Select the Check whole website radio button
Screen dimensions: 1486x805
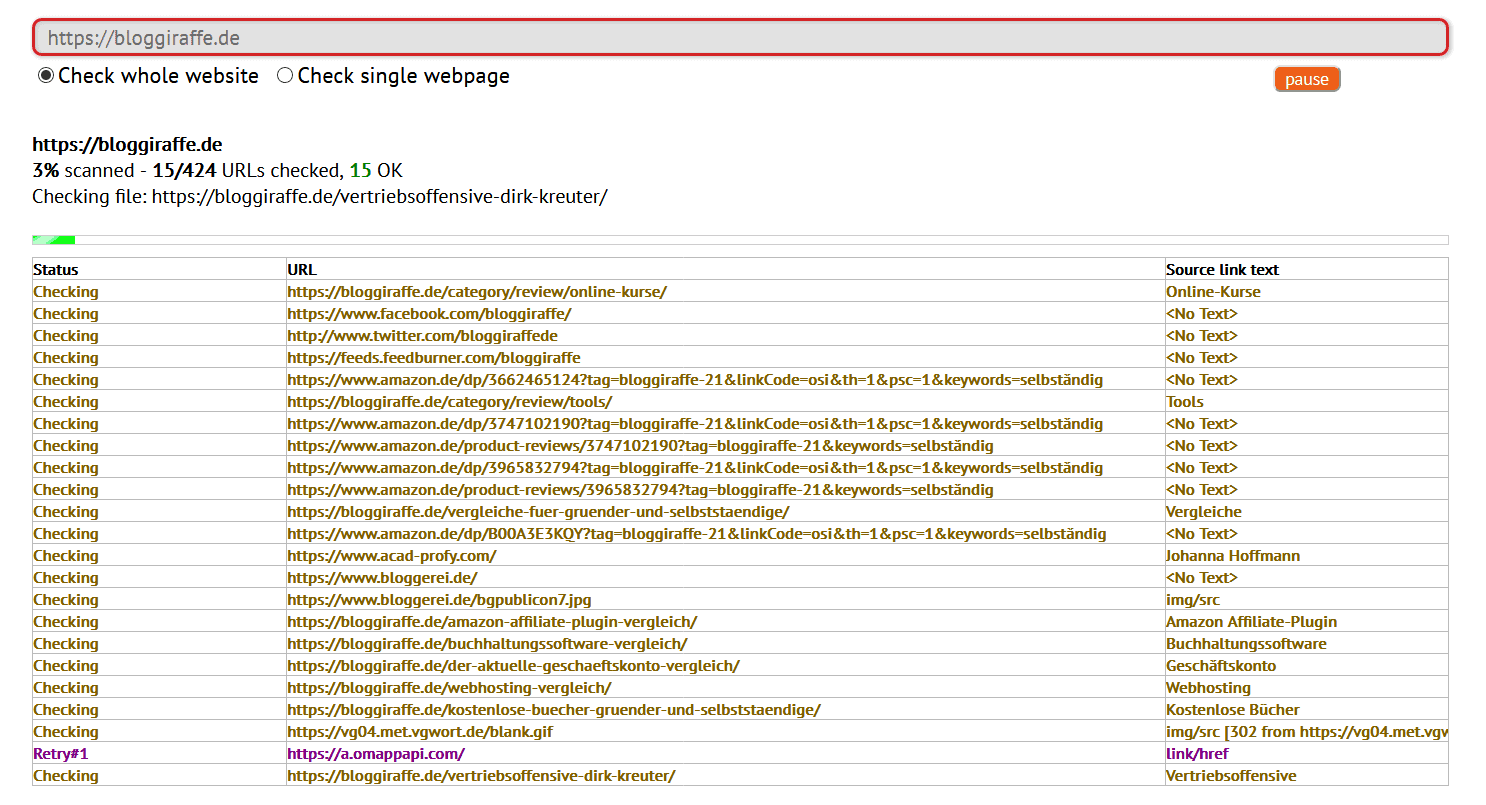[46, 76]
